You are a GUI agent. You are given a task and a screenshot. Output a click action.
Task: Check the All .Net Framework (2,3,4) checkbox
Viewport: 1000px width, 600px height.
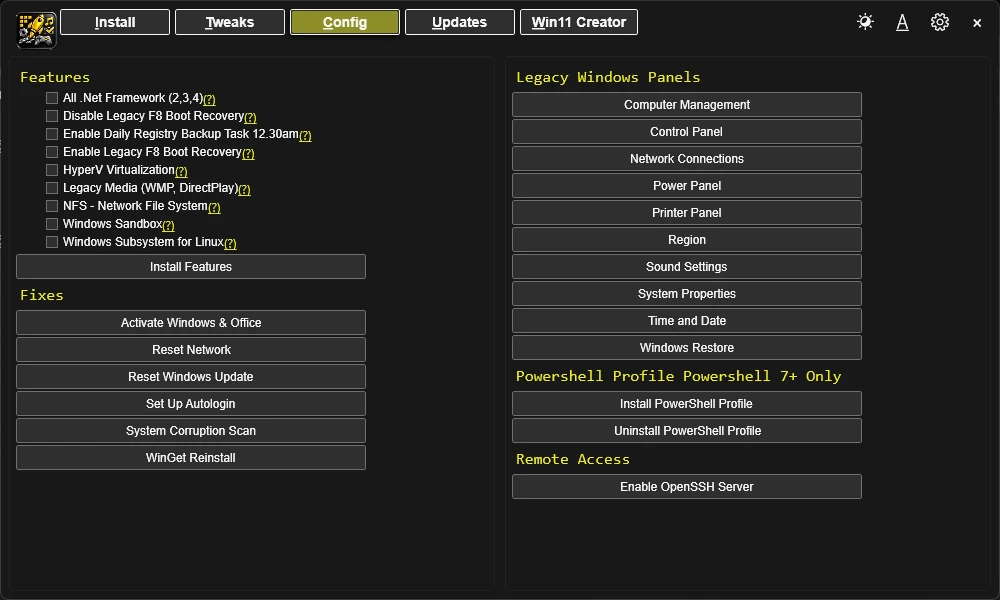(x=52, y=98)
